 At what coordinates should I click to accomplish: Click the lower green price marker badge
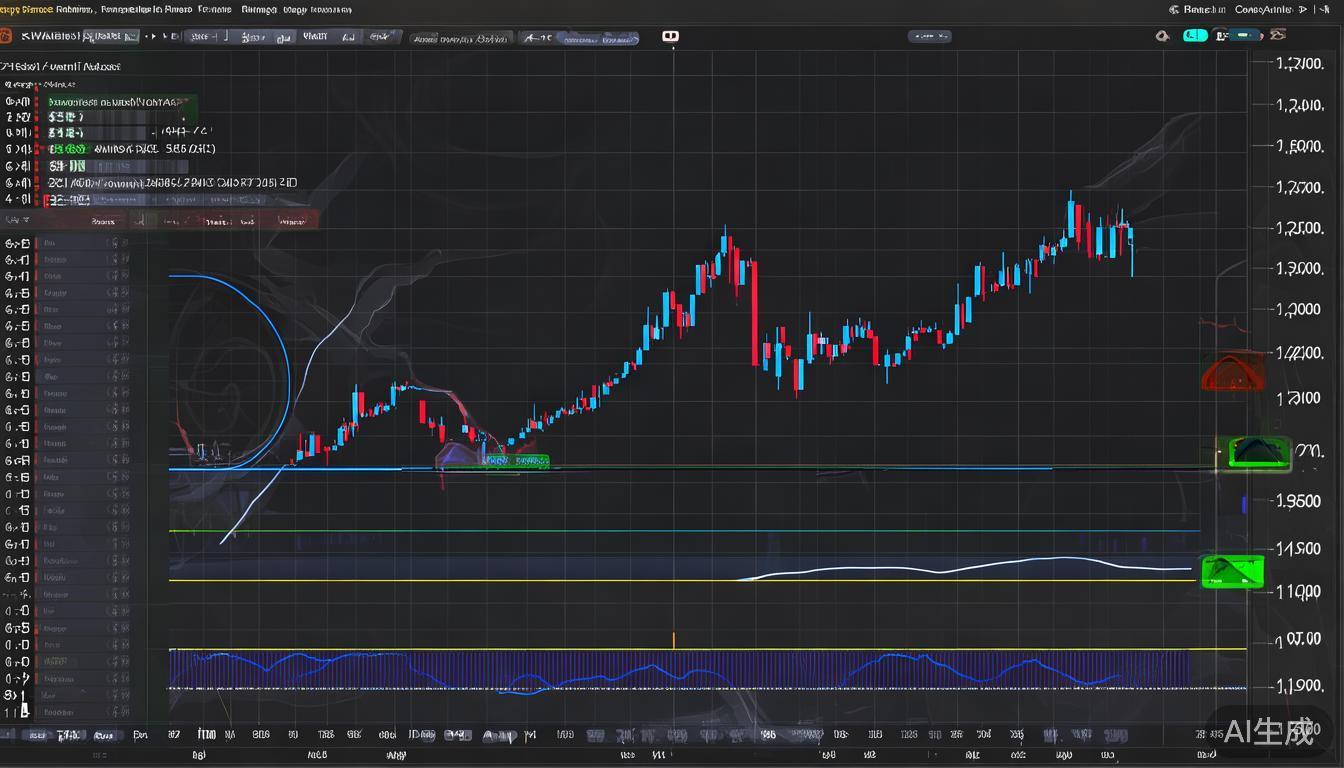(x=1232, y=572)
